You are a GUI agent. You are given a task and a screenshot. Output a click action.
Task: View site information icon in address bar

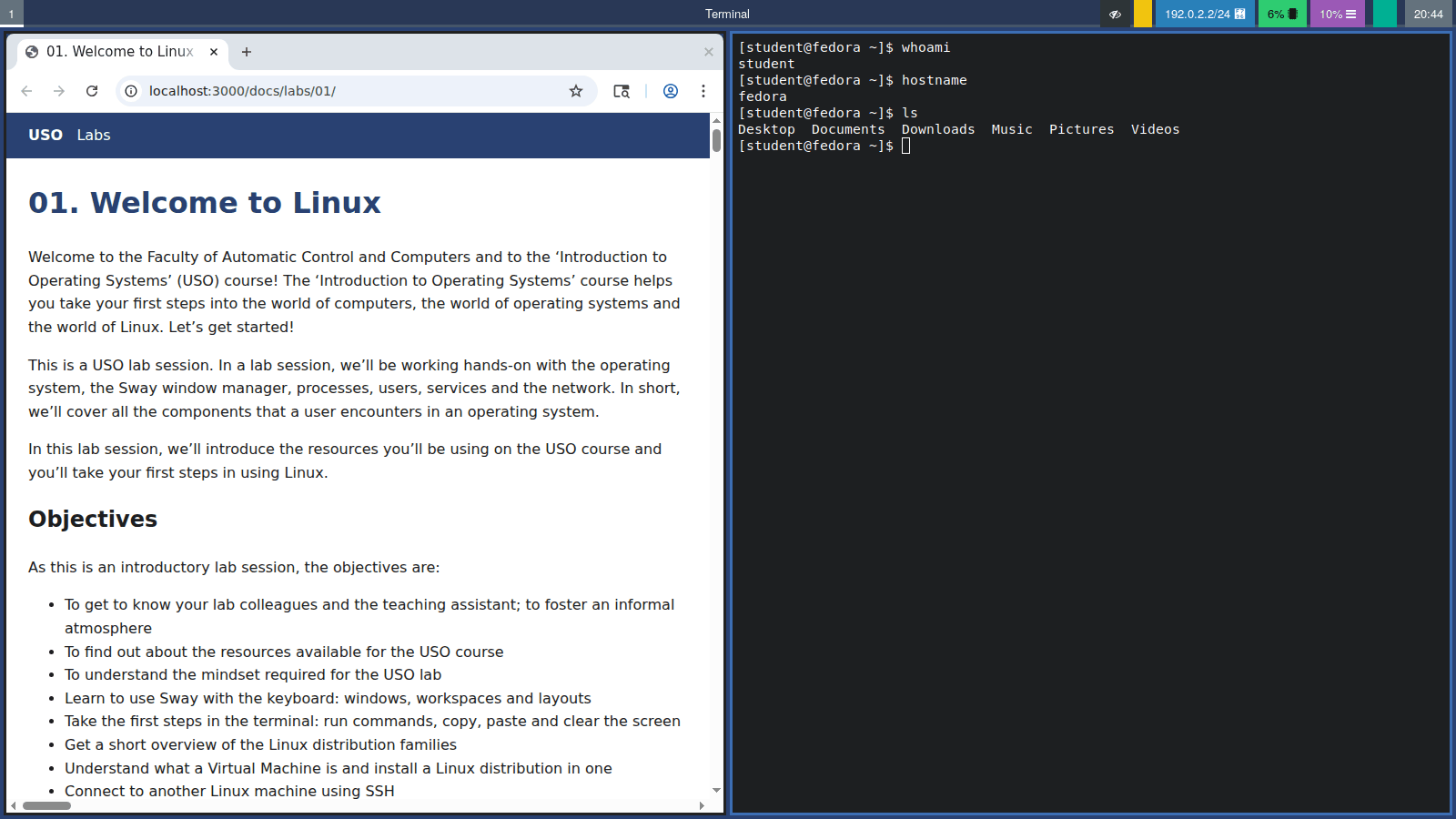coord(131,91)
